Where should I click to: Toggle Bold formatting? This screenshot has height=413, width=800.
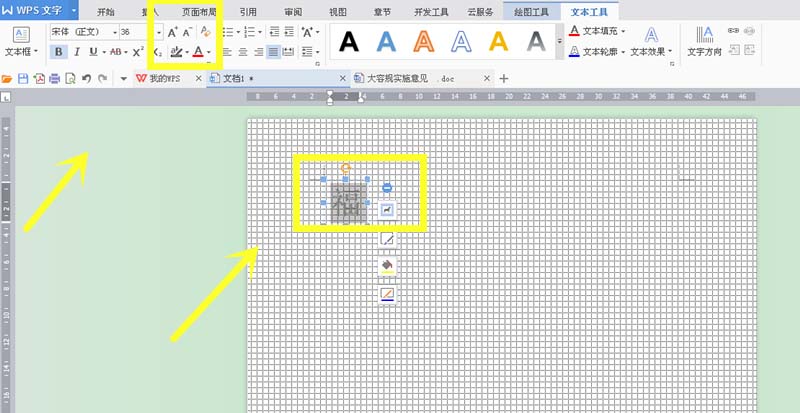pos(58,51)
